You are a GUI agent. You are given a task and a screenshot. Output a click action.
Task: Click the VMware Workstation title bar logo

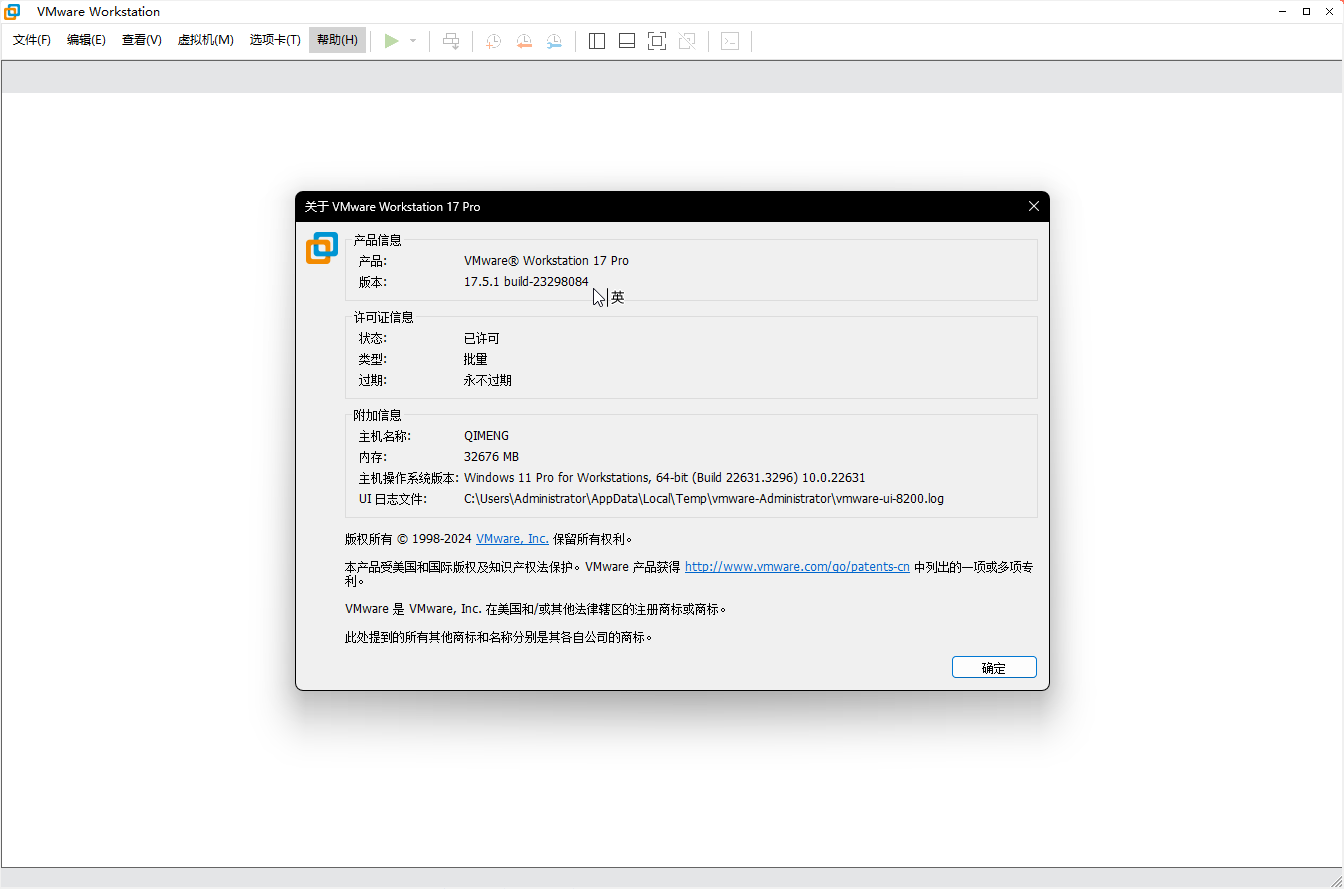coord(12,12)
